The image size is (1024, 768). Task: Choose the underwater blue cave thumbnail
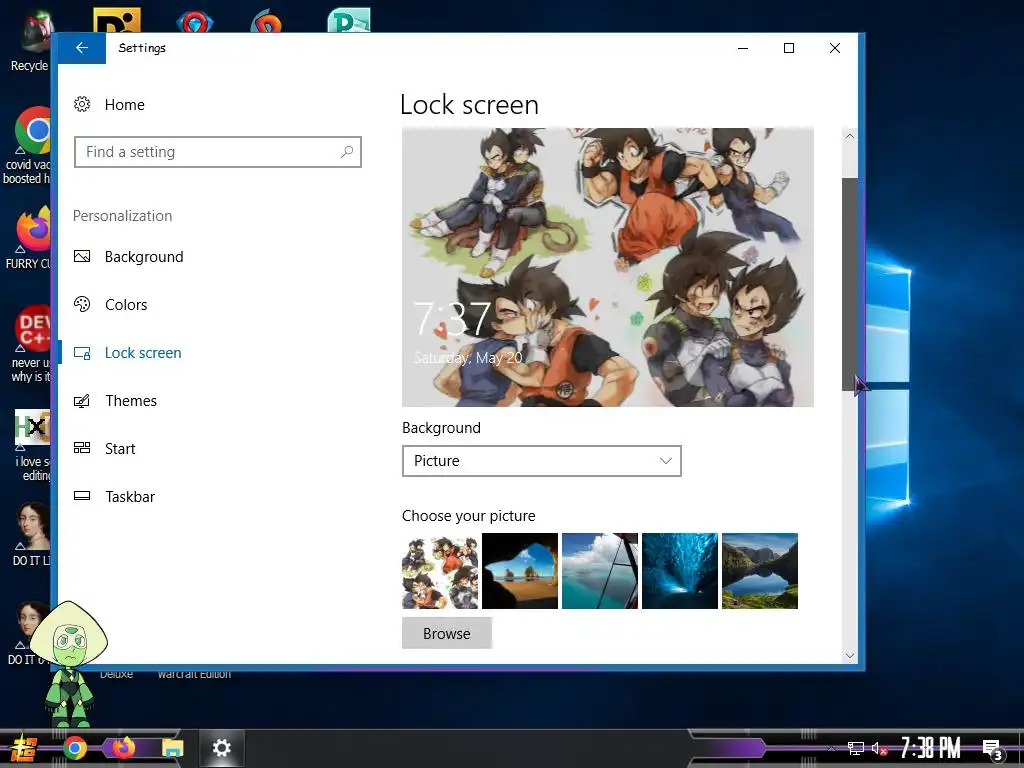(x=680, y=571)
